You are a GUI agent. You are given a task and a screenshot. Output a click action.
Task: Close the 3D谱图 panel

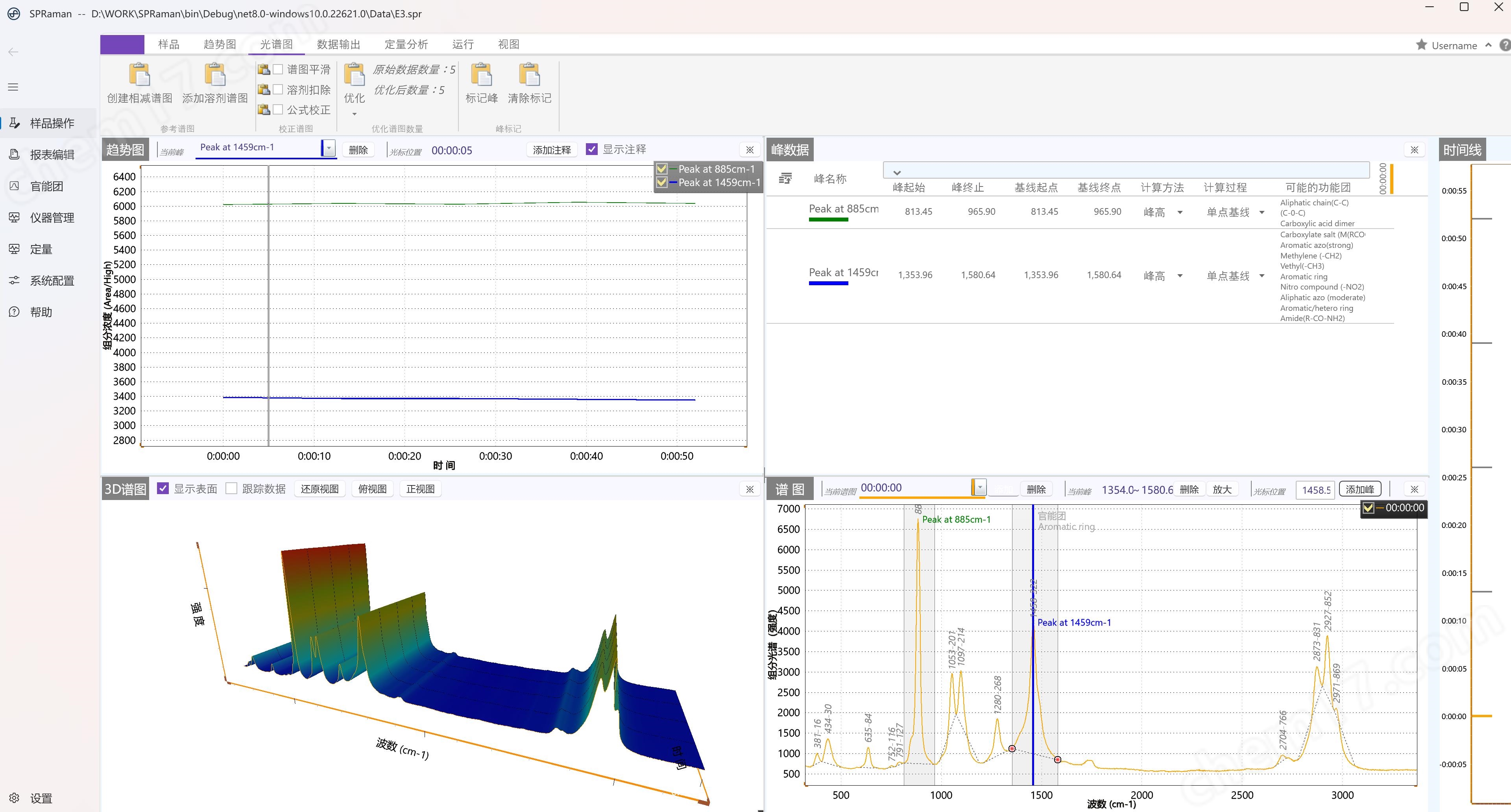[750, 489]
